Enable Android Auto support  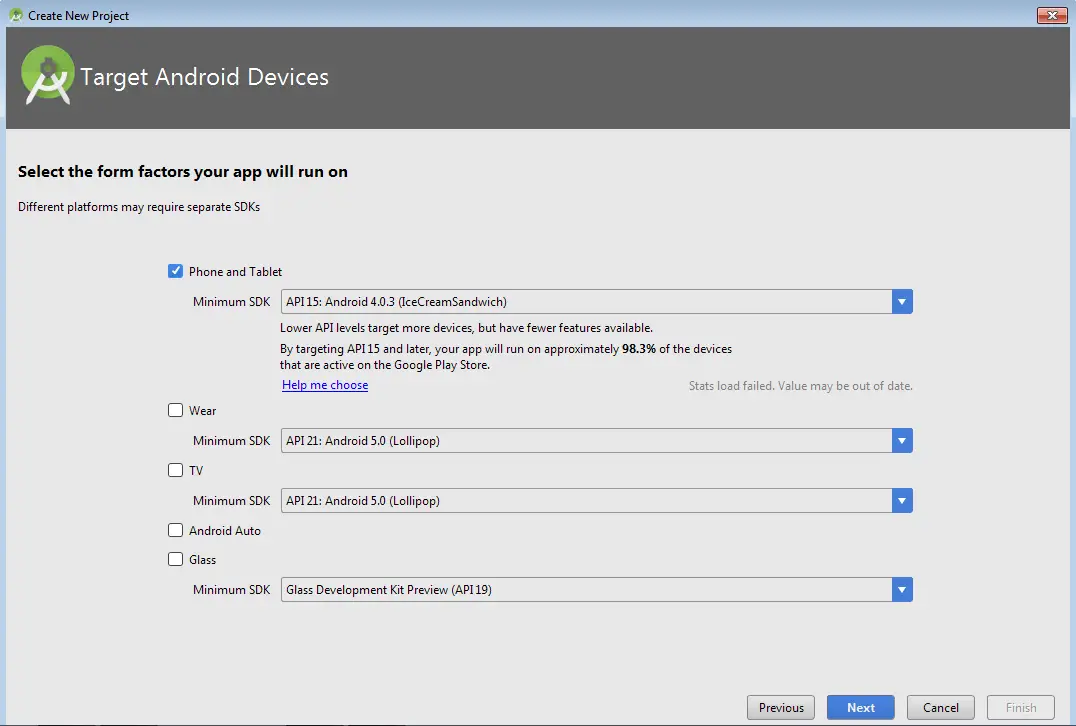[175, 530]
